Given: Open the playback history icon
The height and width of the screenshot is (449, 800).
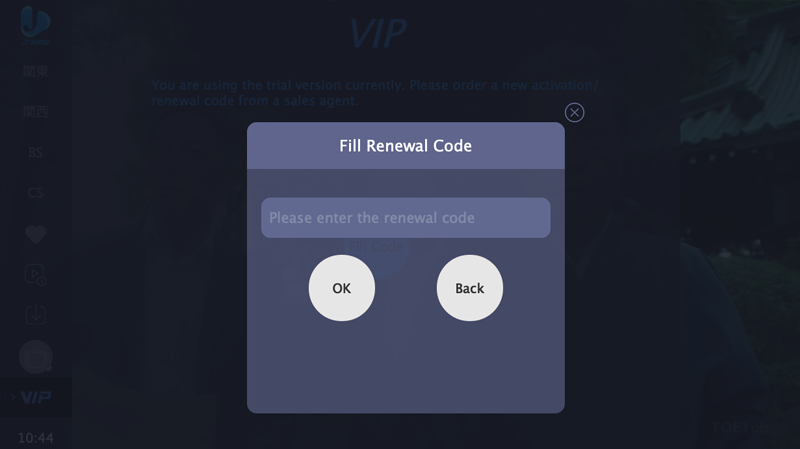Looking at the screenshot, I should click(x=35, y=274).
